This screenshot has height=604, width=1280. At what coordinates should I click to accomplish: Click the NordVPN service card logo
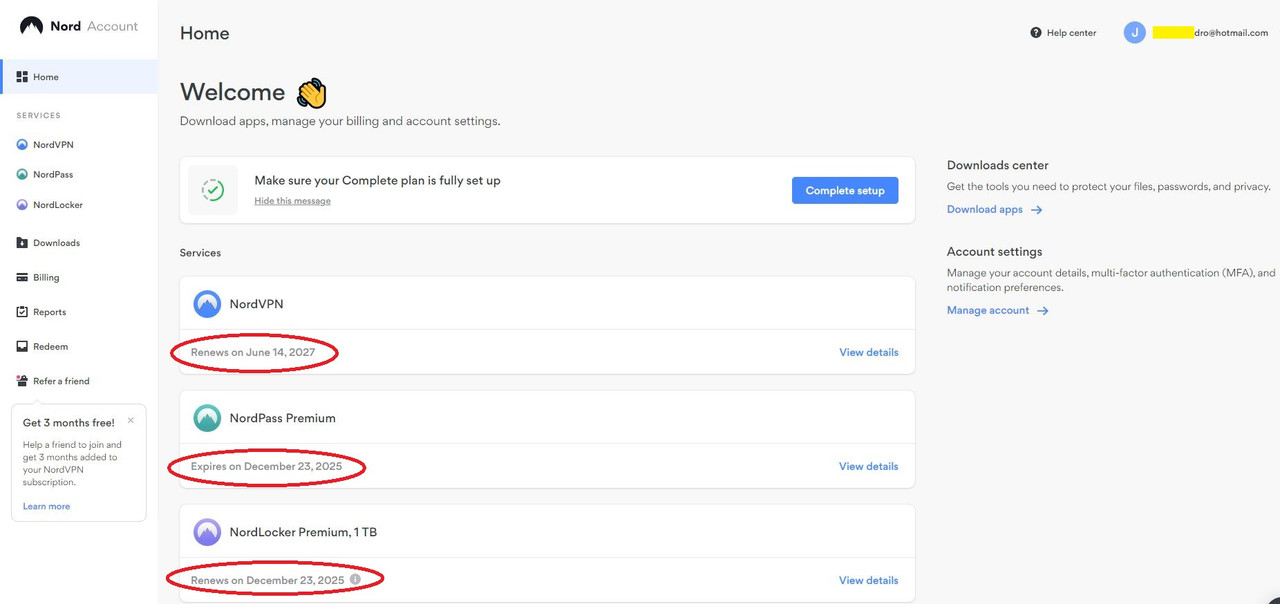(x=207, y=304)
